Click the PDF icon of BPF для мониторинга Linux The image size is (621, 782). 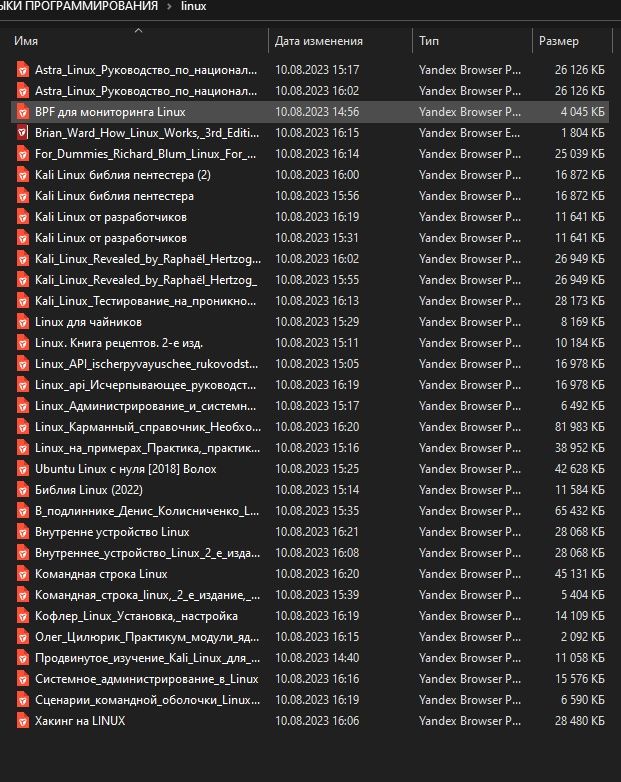[x=22, y=112]
